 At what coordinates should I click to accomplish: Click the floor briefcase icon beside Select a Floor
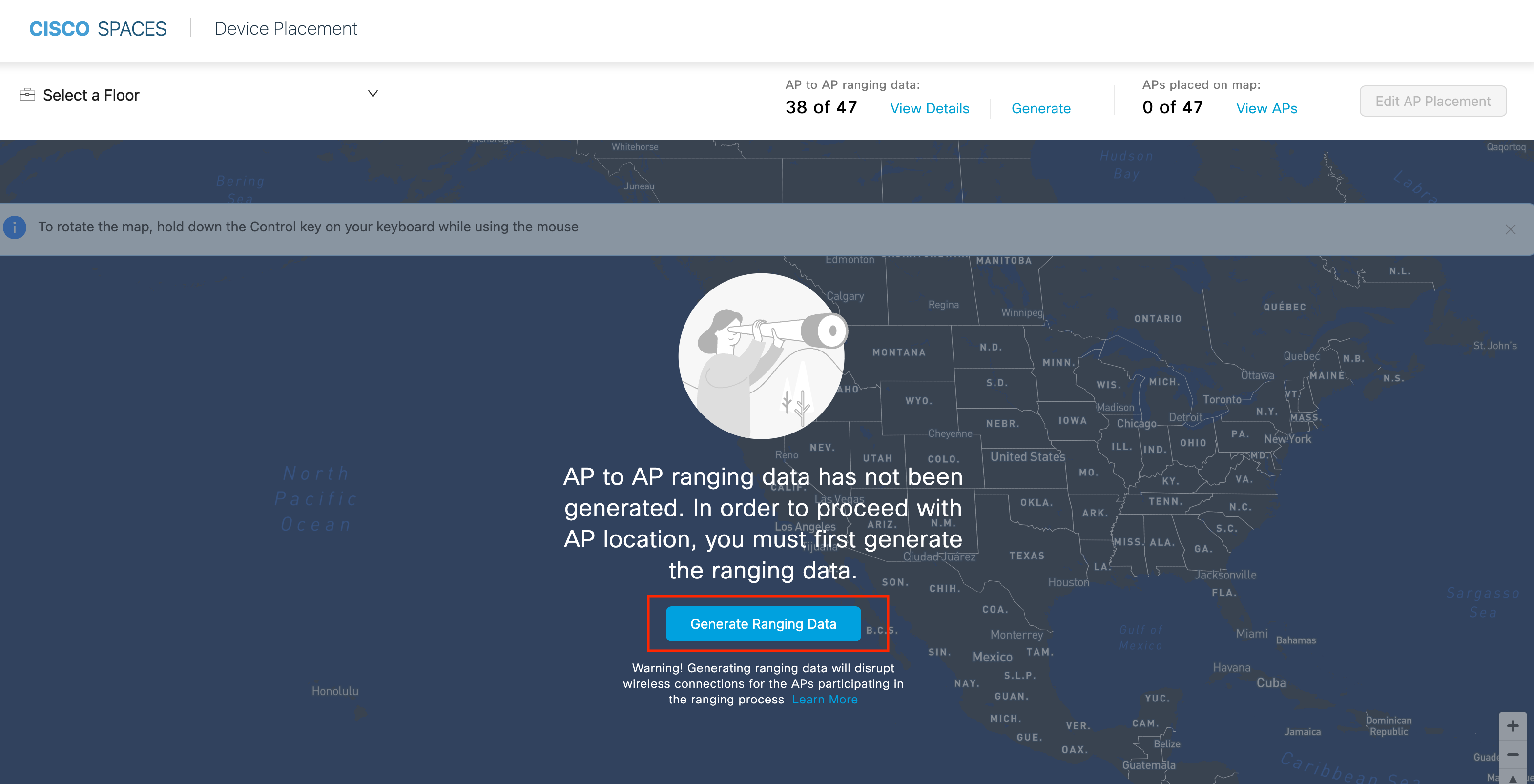point(27,95)
